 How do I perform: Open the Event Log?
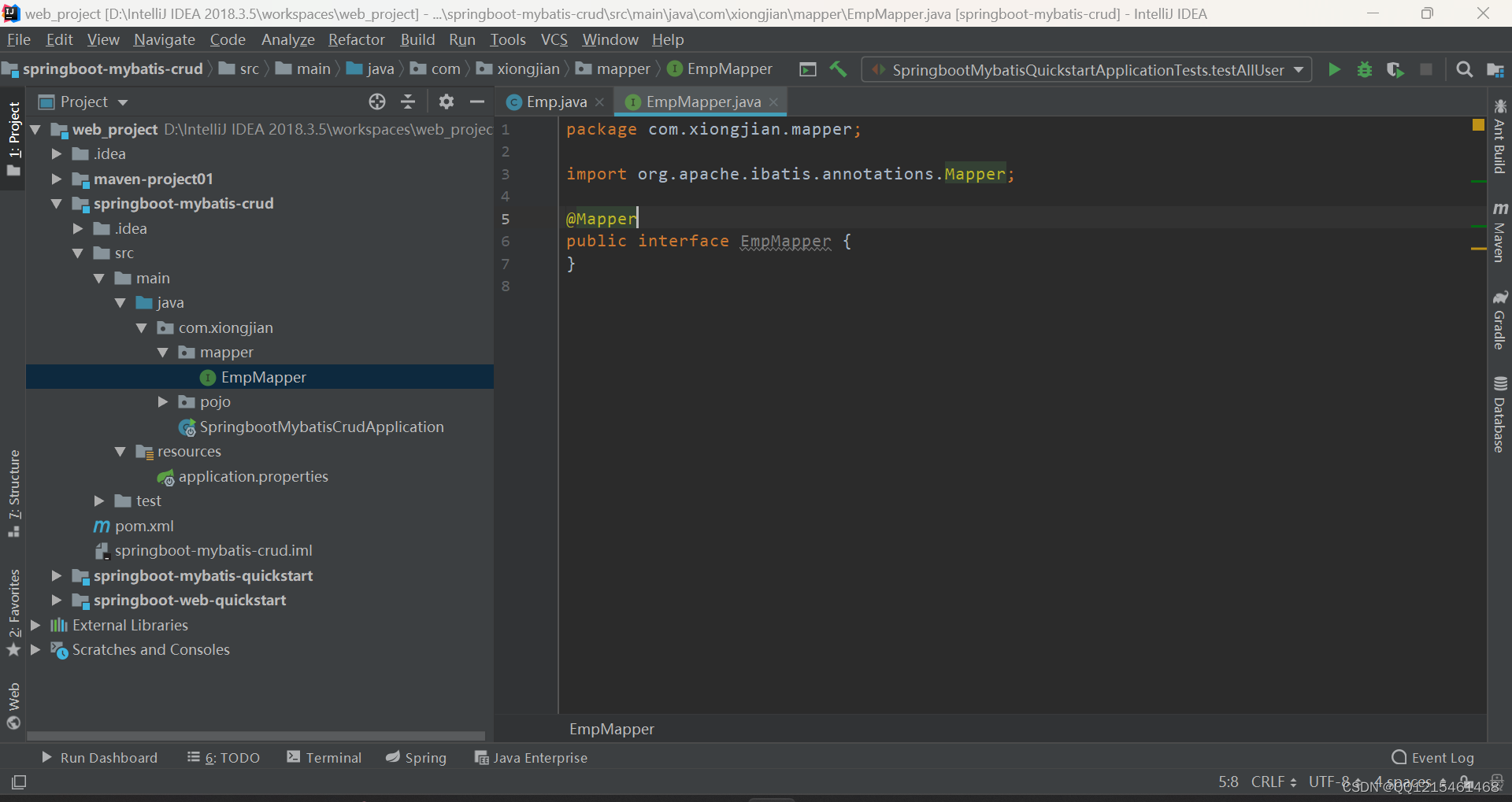point(1433,757)
